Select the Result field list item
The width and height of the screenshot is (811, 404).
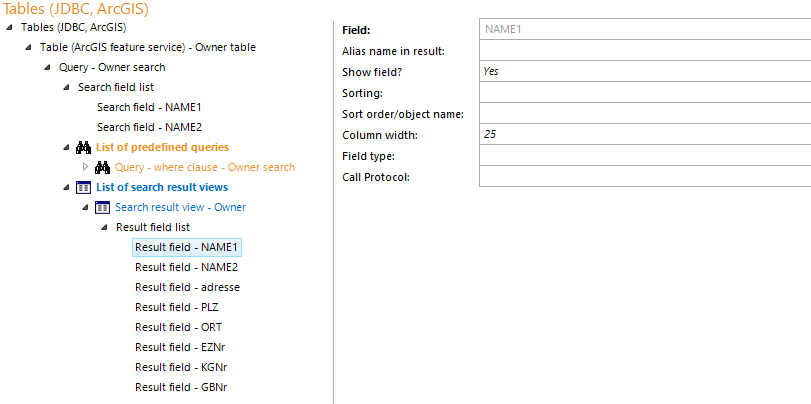pos(153,227)
